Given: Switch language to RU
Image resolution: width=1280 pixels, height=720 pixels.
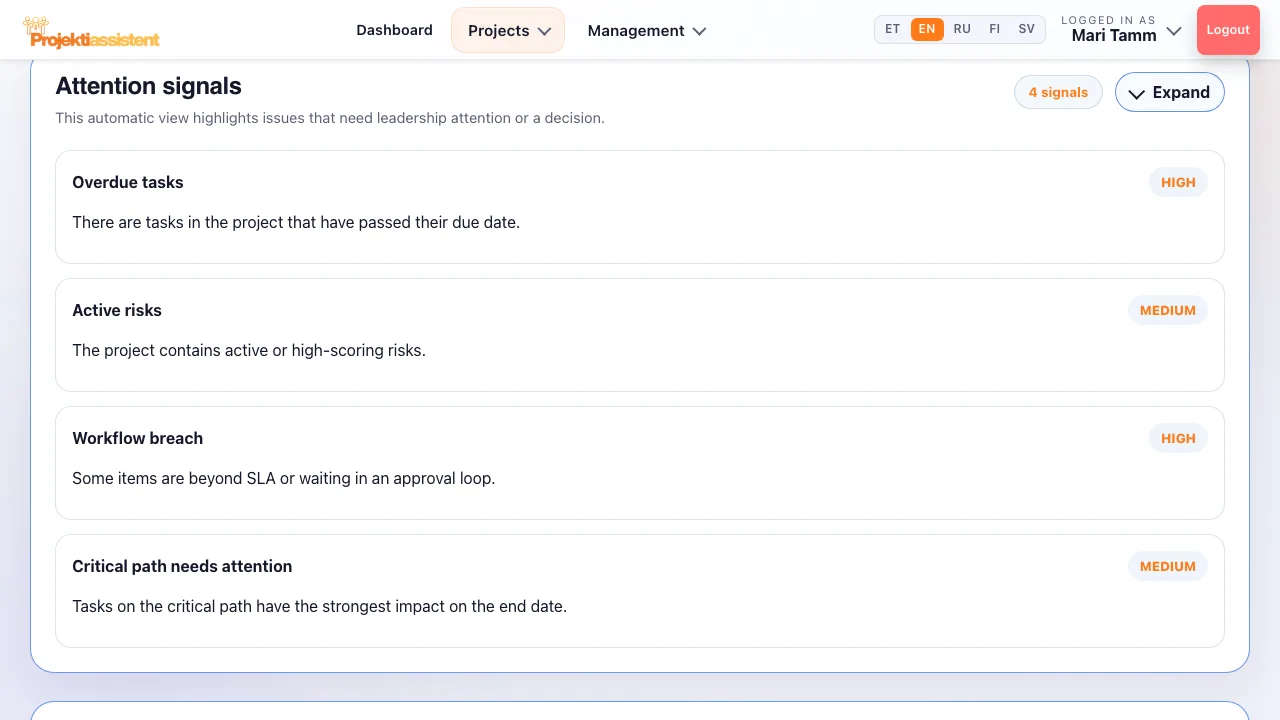Looking at the screenshot, I should (962, 29).
